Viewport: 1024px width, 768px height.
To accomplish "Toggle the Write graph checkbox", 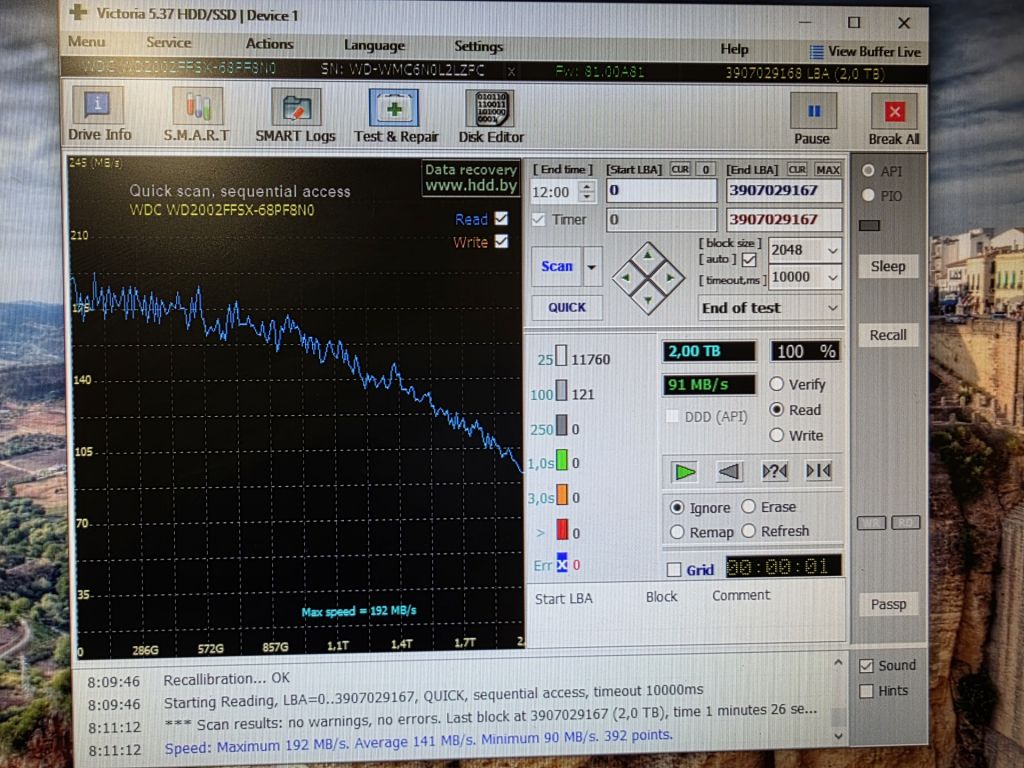I will click(502, 242).
